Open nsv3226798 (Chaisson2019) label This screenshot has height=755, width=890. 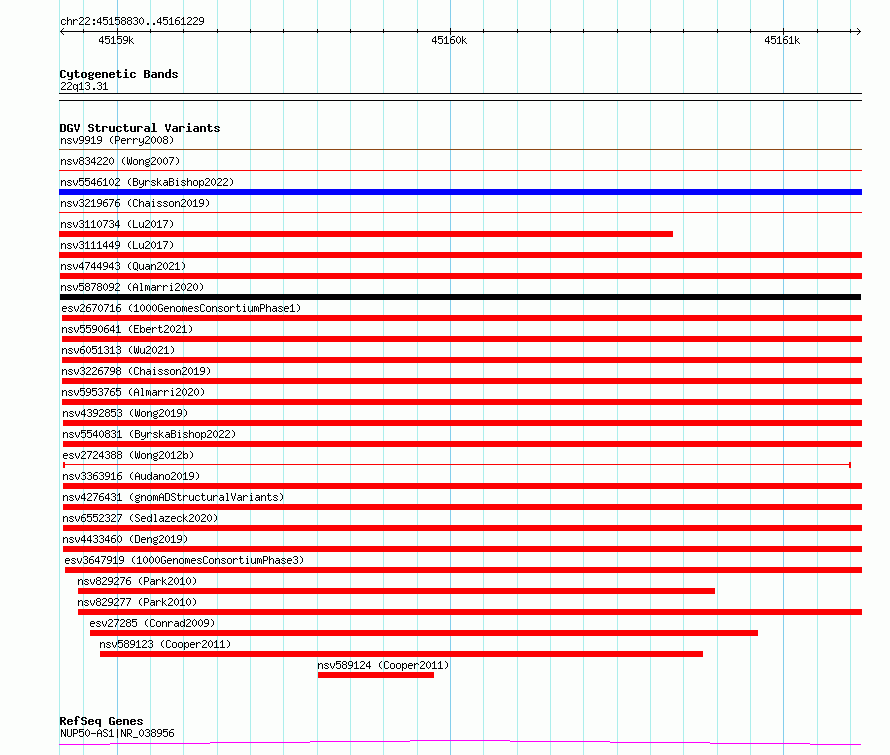136,371
